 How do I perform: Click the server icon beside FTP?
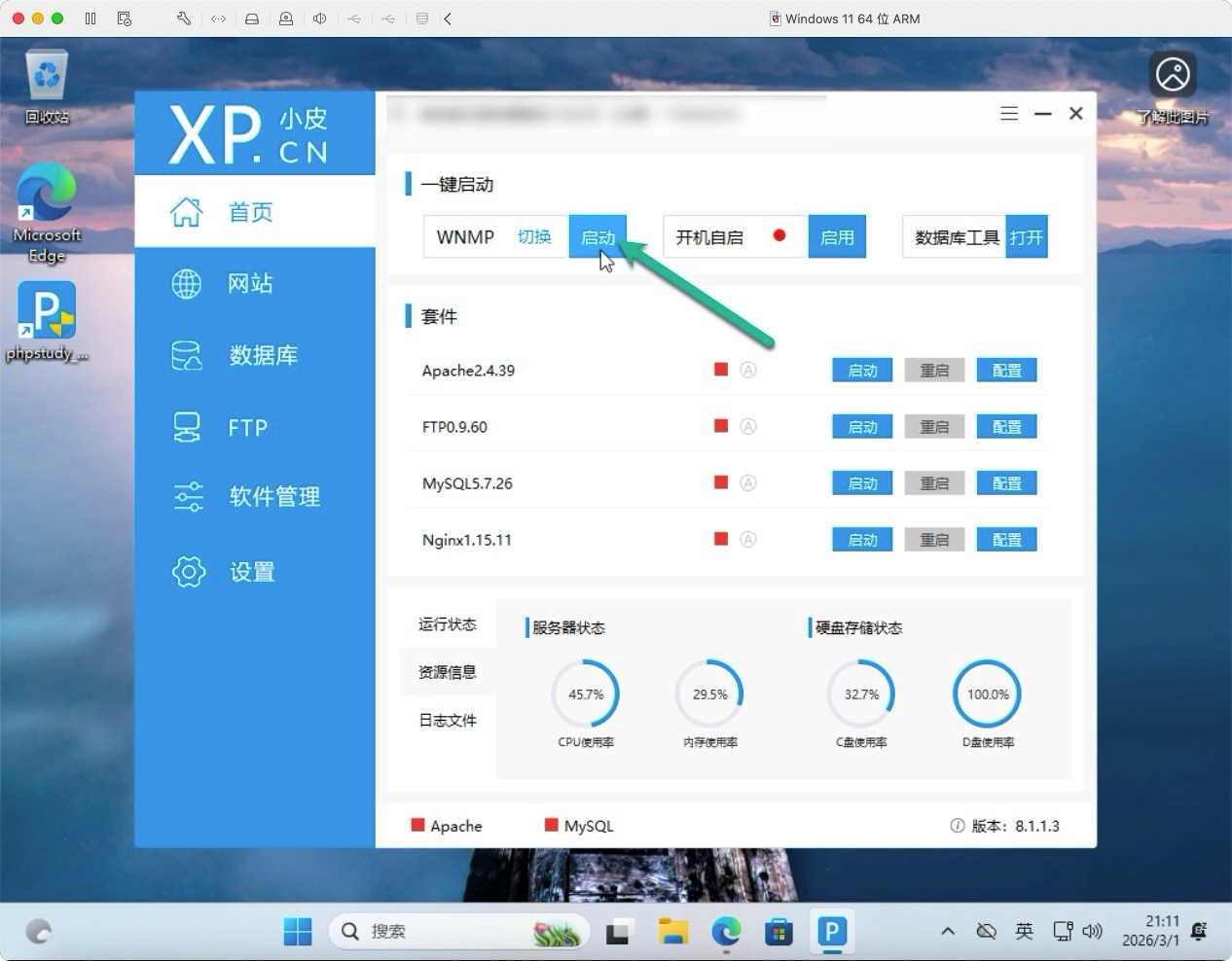(x=186, y=427)
